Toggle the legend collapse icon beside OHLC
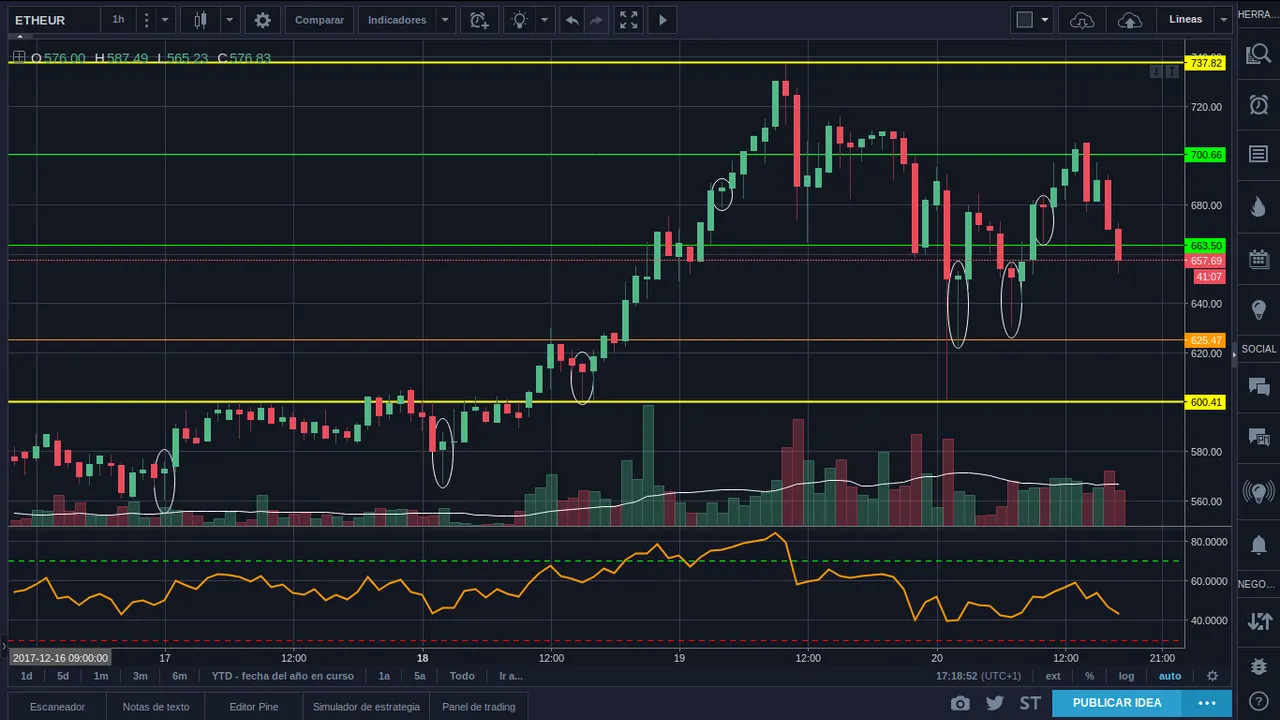1280x720 pixels. pyautogui.click(x=19, y=58)
